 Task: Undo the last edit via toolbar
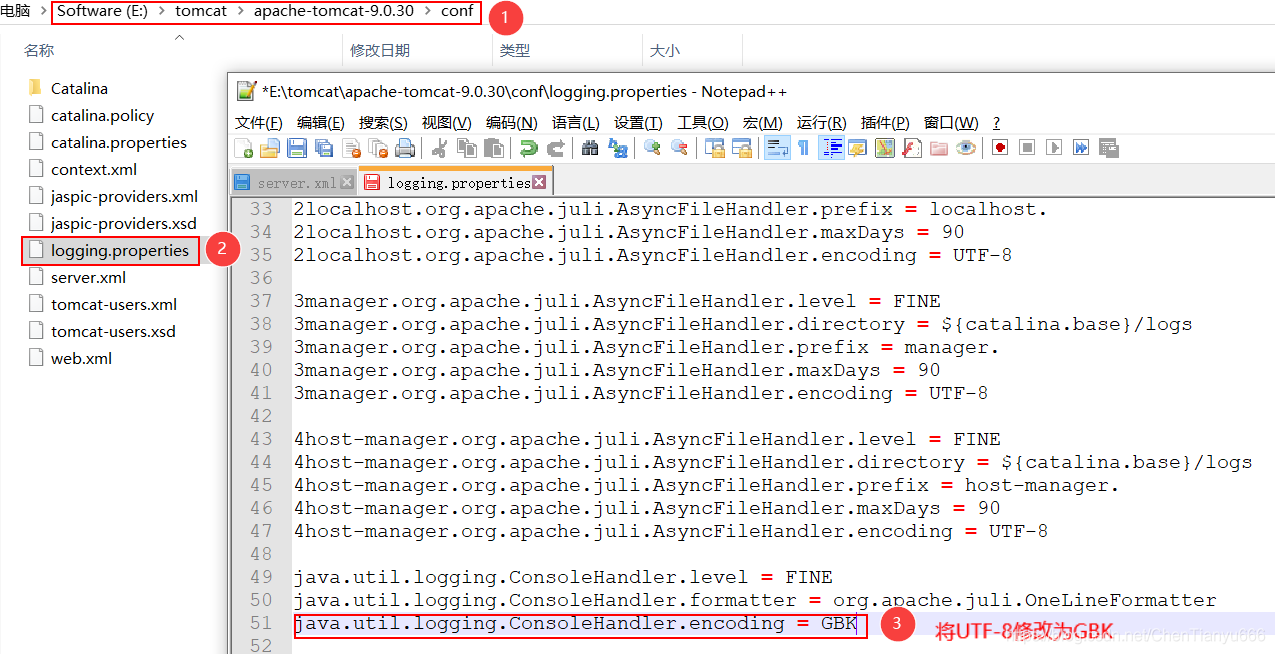point(529,148)
